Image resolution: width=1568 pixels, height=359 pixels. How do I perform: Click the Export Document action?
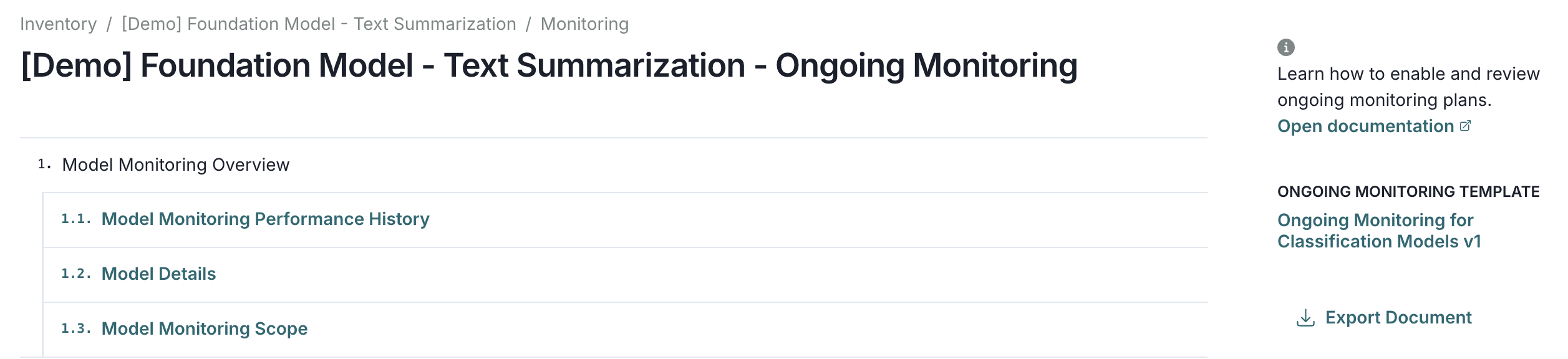pos(1400,317)
